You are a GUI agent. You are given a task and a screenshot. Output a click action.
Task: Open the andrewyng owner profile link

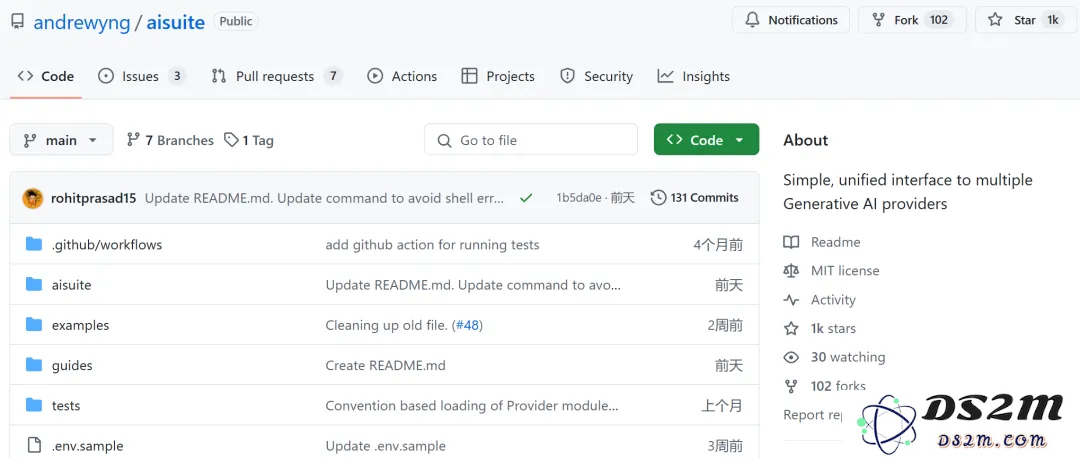[x=81, y=22]
